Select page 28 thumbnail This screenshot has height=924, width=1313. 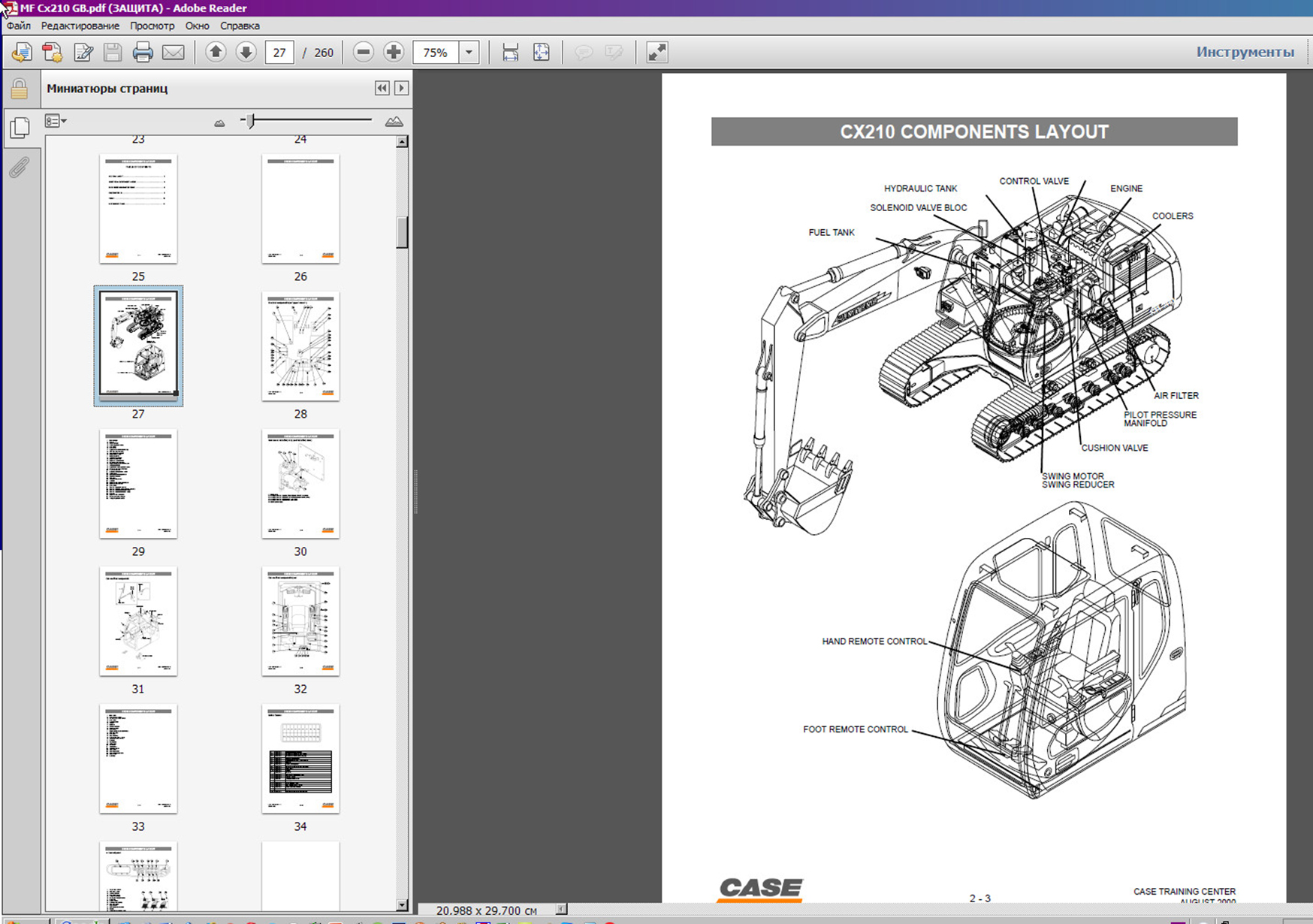pos(300,346)
